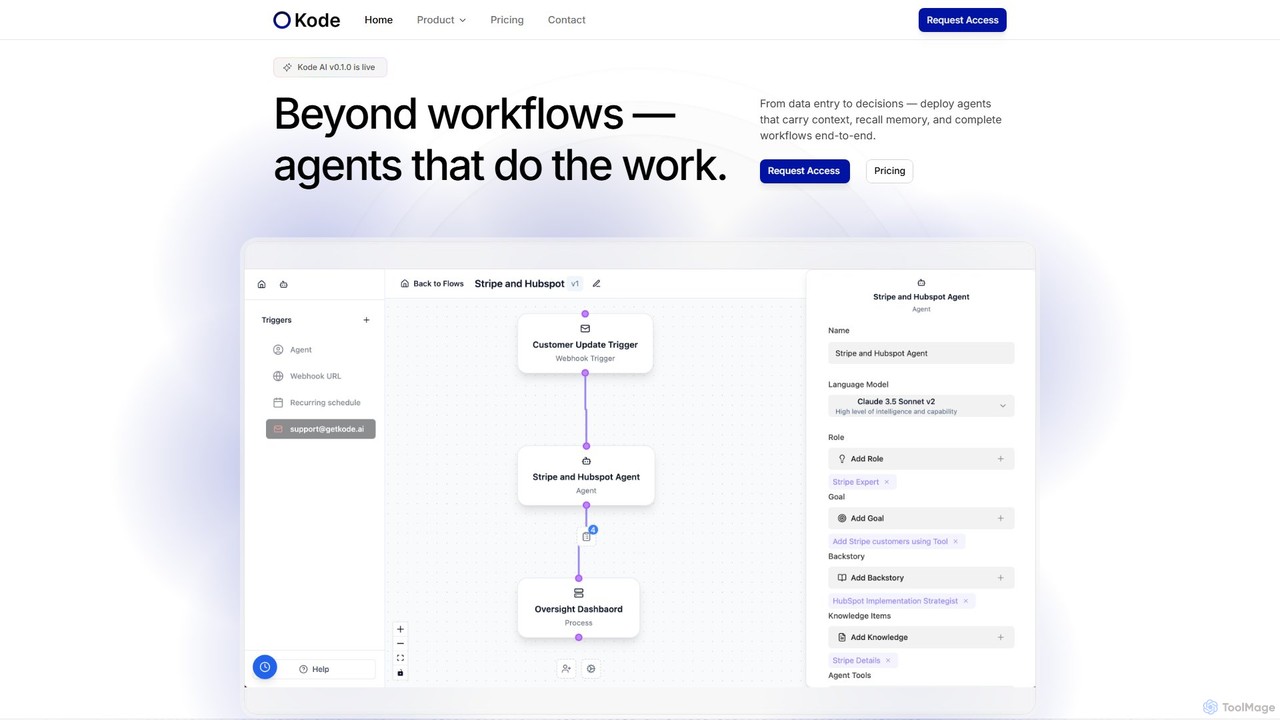Select the Customer Update Trigger node
The width and height of the screenshot is (1280, 720).
click(585, 344)
